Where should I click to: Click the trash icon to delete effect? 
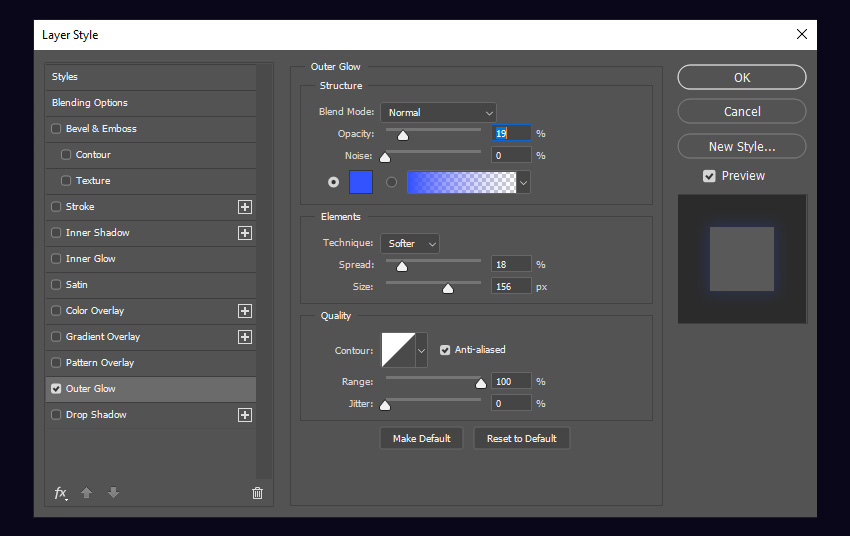[257, 493]
